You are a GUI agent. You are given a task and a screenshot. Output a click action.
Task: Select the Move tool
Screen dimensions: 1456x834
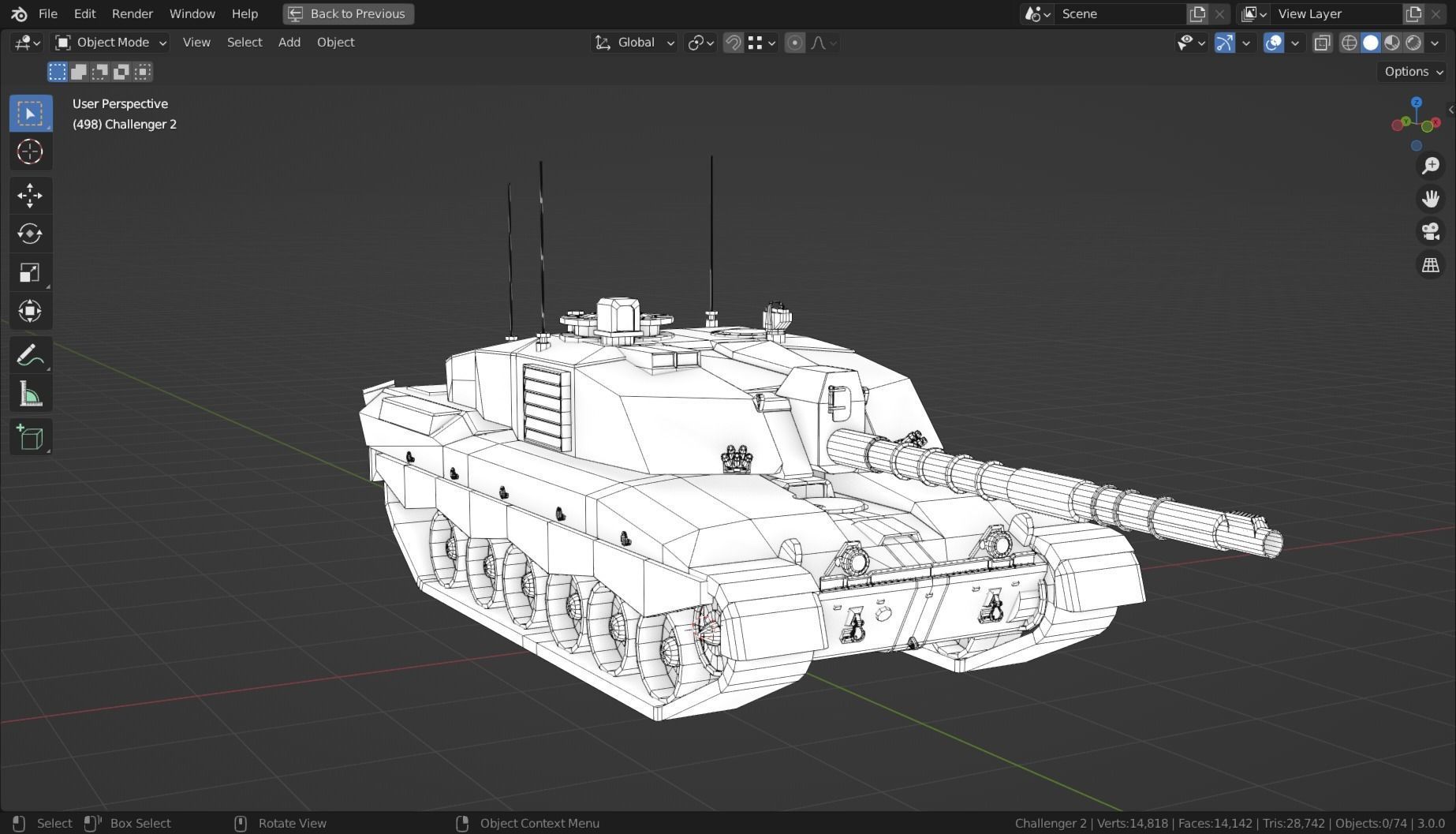(x=31, y=195)
